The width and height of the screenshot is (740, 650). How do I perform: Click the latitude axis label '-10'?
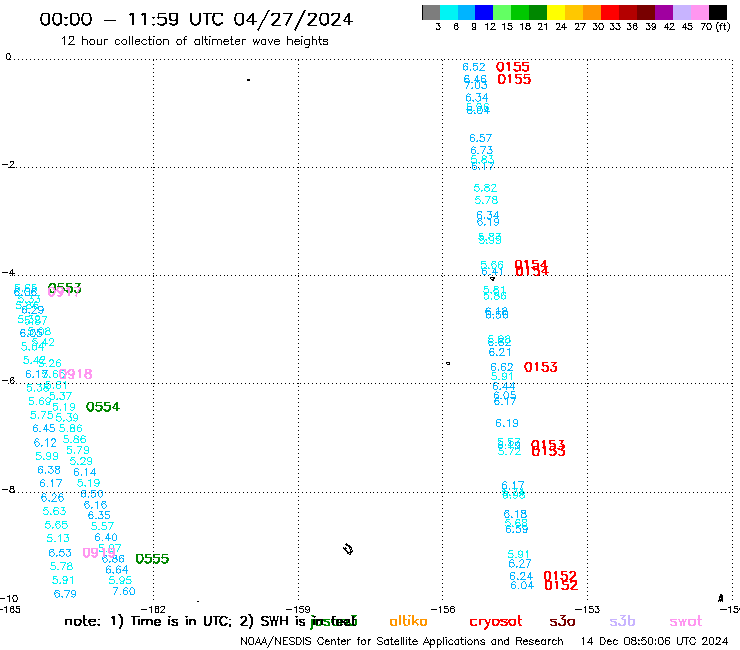pyautogui.click(x=9, y=599)
